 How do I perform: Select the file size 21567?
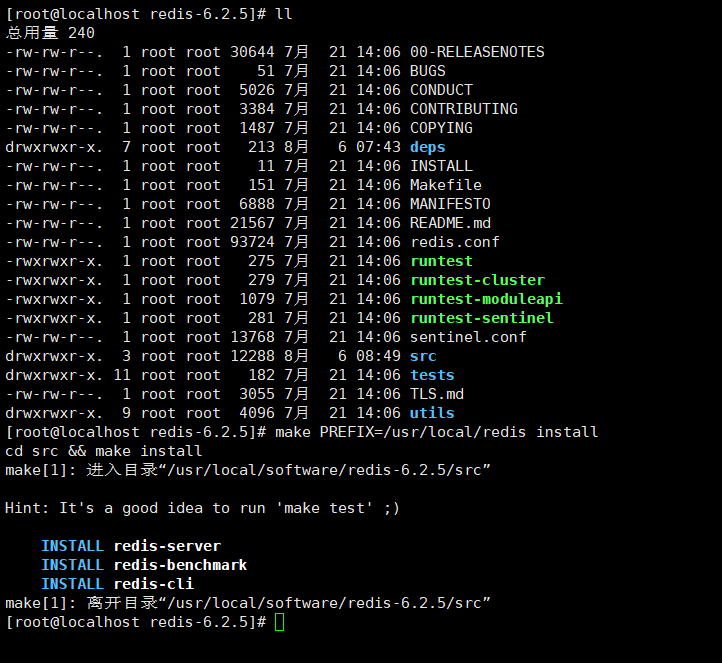252,223
